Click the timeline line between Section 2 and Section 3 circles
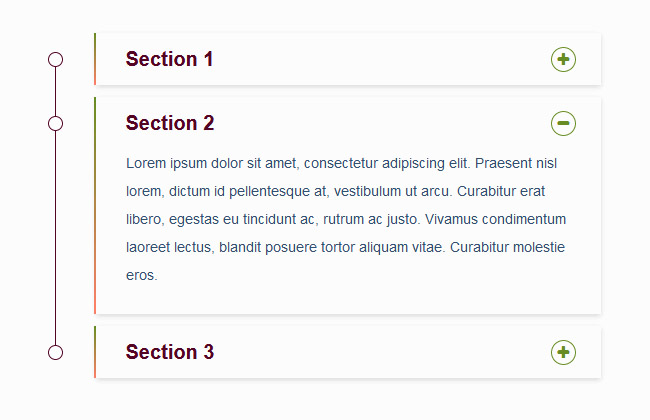Screen dimensions: 650x420 pyautogui.click(x=56, y=238)
